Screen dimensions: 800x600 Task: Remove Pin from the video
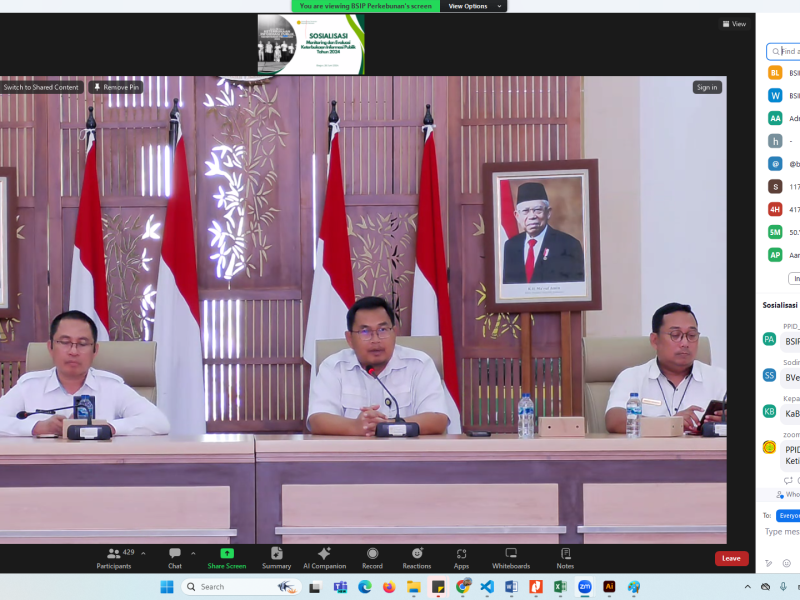tap(117, 87)
